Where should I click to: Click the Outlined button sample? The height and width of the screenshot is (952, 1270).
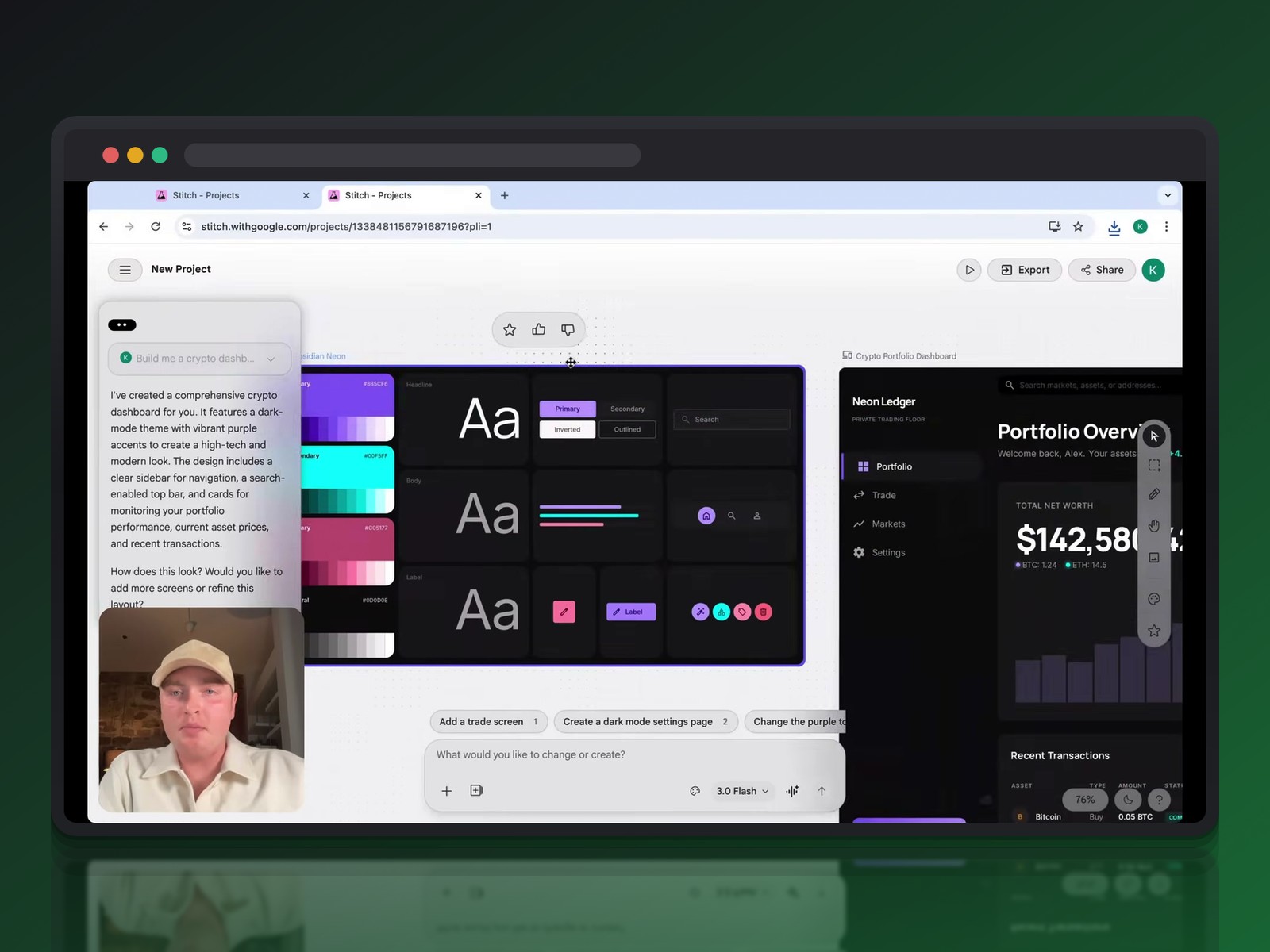coord(627,429)
